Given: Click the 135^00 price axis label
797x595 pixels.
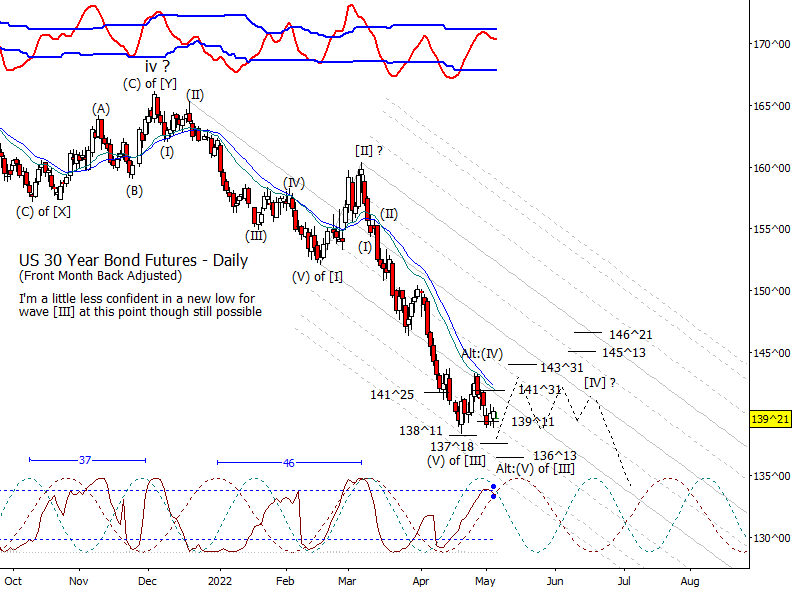Looking at the screenshot, I should (772, 476).
